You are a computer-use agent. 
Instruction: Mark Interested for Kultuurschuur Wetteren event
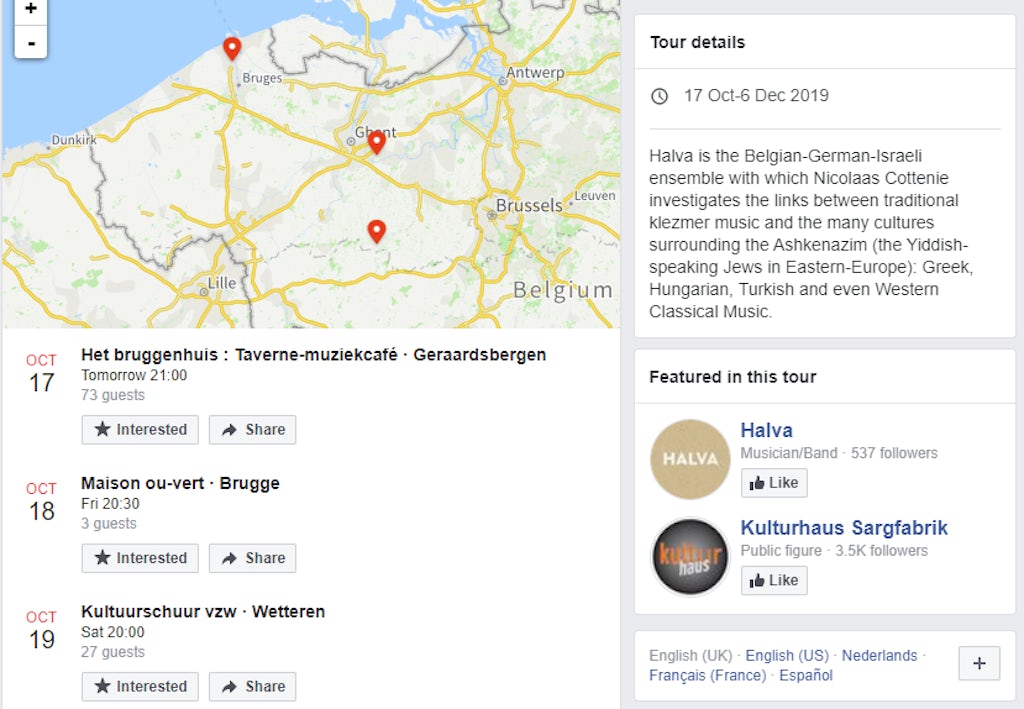140,687
